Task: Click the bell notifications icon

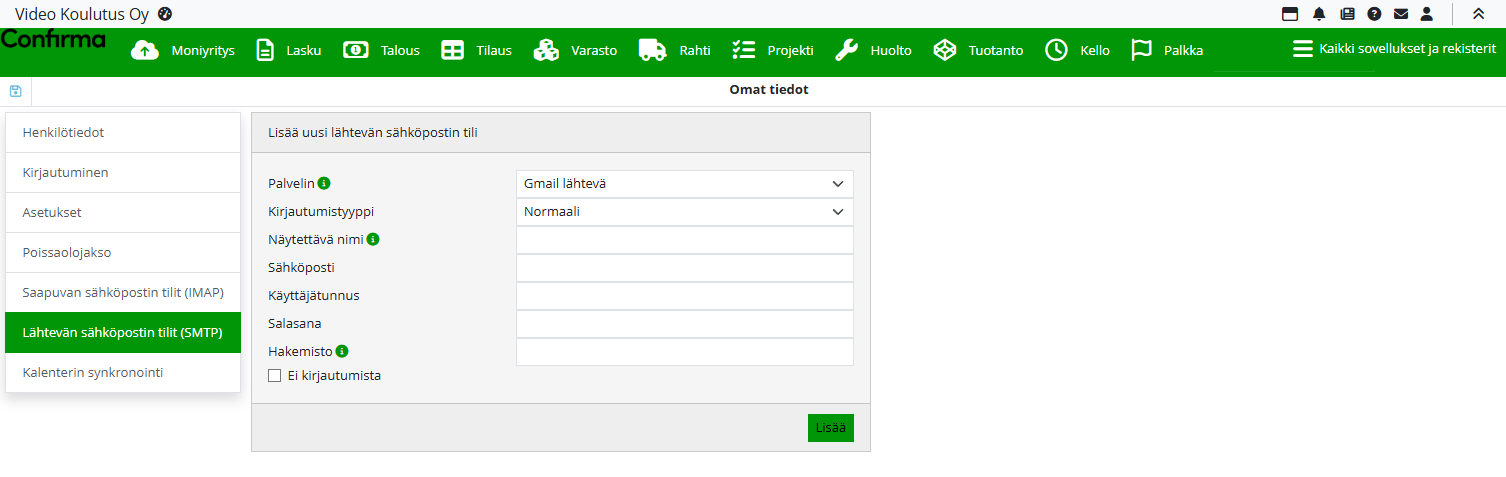Action: point(1319,14)
